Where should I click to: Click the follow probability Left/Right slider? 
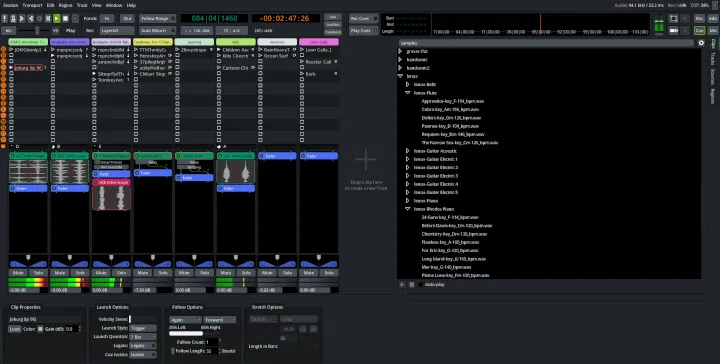pyautogui.click(x=194, y=333)
